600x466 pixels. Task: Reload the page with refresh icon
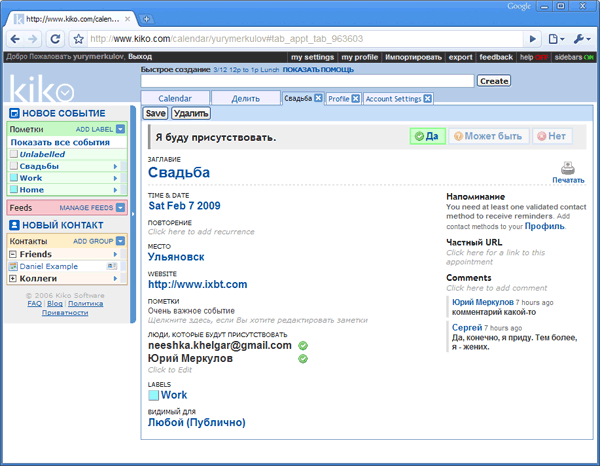[x=55, y=39]
